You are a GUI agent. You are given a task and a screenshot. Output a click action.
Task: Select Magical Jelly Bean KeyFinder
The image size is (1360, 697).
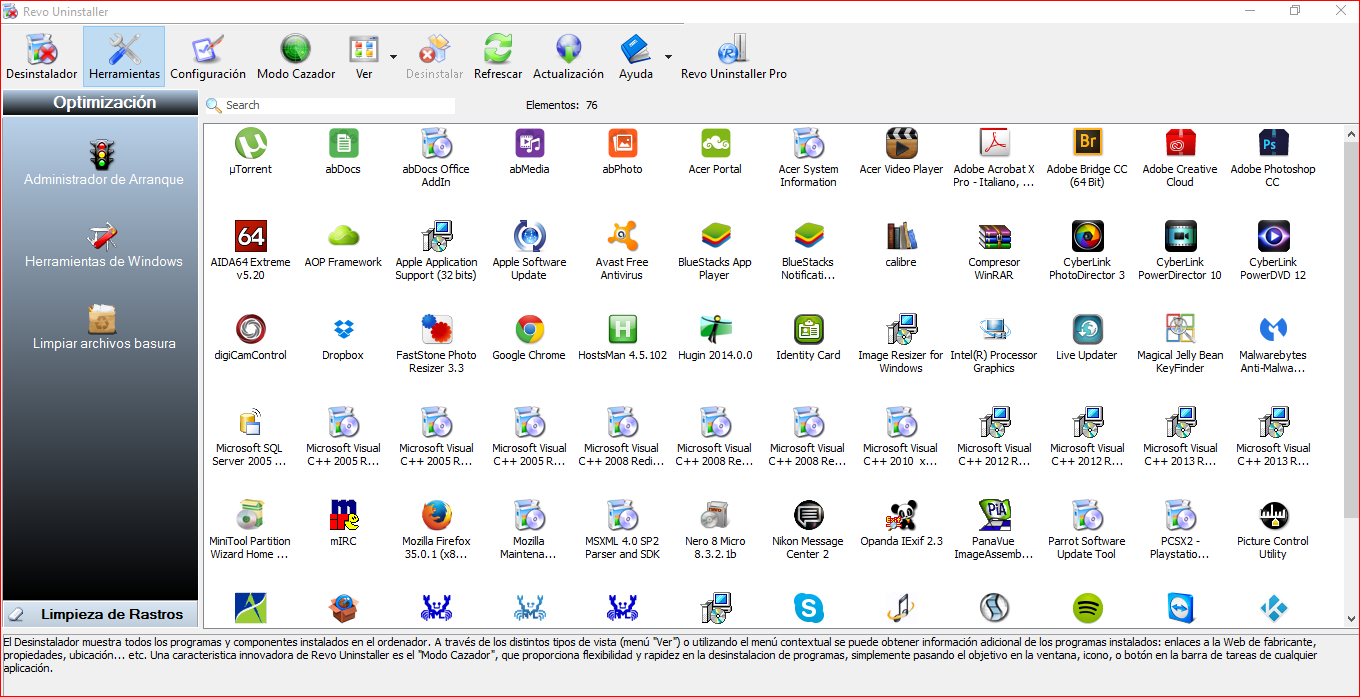(x=1180, y=344)
